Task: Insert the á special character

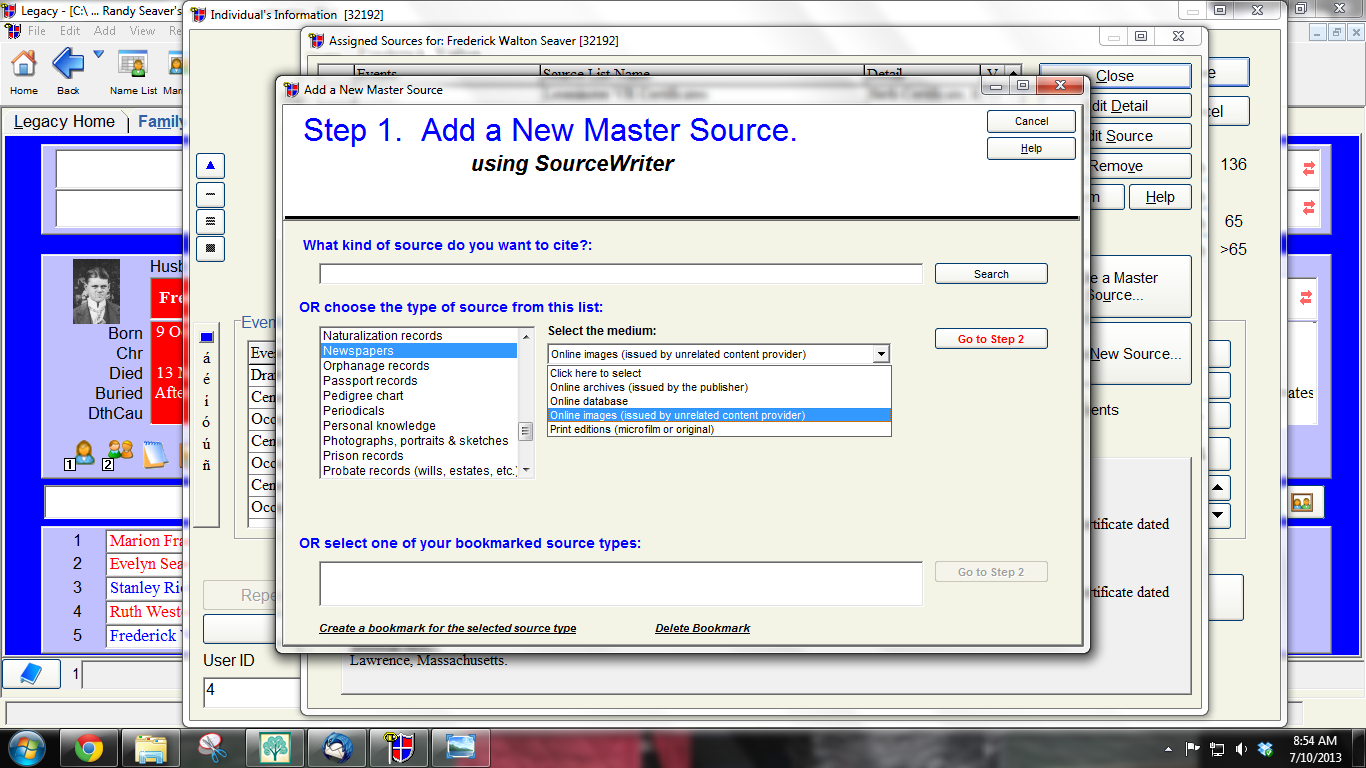Action: coord(207,358)
